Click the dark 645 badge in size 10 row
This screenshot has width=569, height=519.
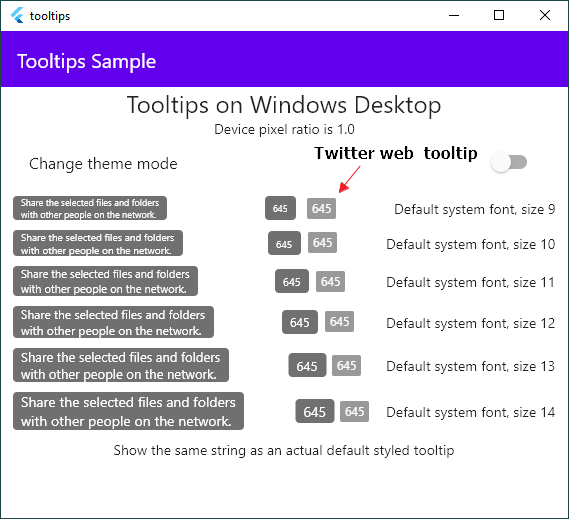[x=284, y=243]
